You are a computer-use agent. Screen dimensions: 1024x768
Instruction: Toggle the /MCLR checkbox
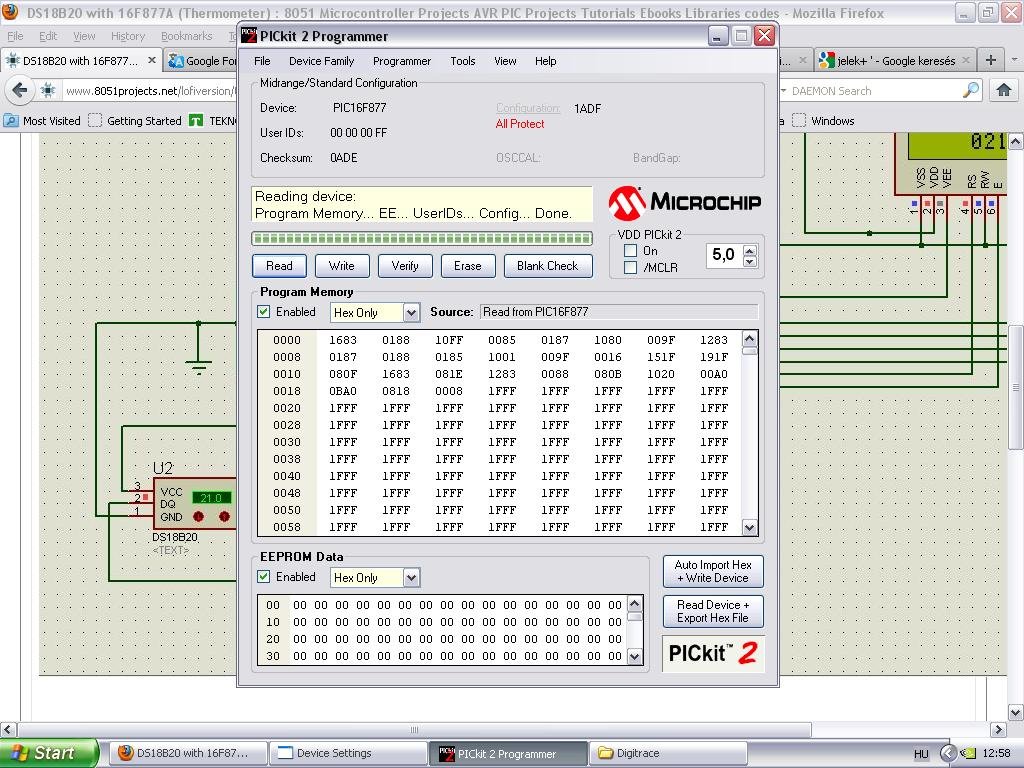point(630,268)
